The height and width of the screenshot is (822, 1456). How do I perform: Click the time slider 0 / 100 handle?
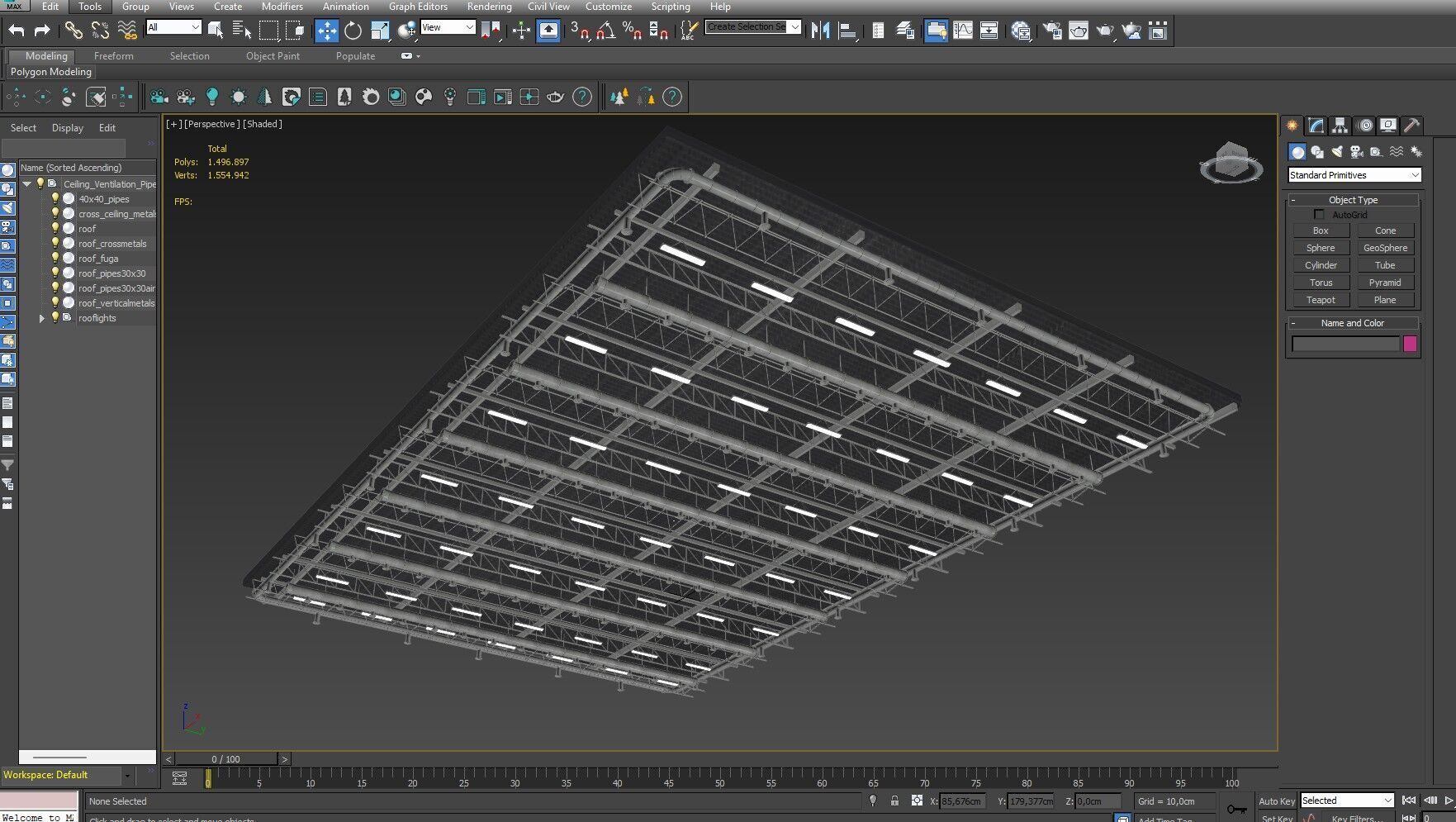226,759
